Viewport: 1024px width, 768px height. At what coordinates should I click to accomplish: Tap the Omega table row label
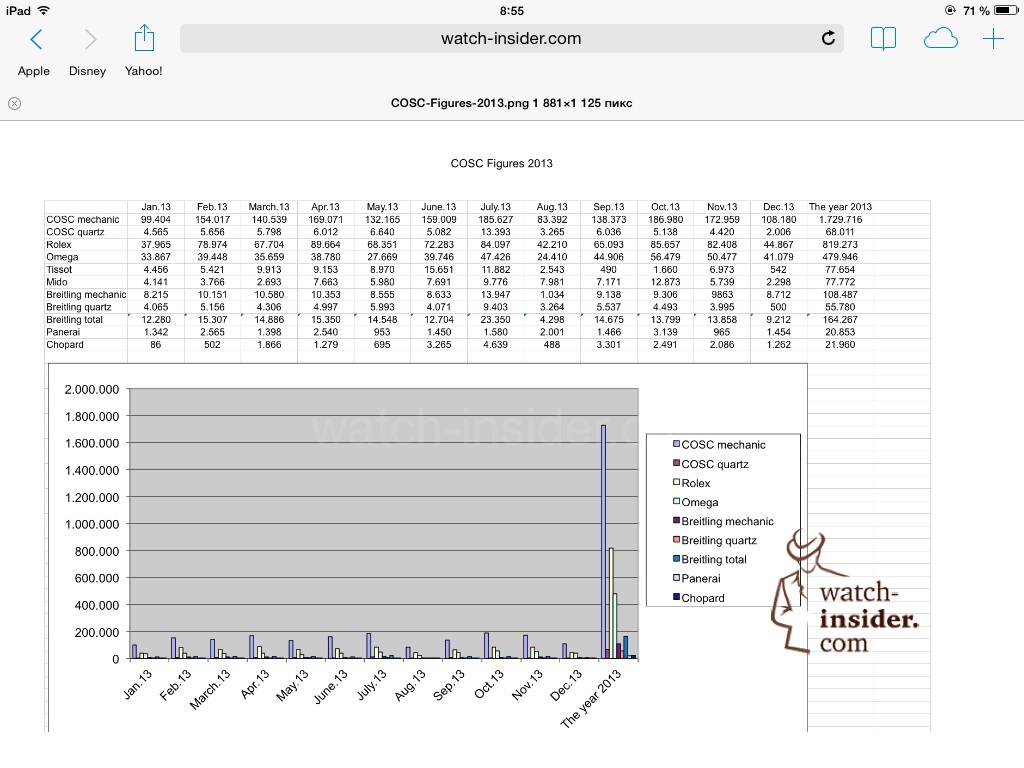click(62, 257)
